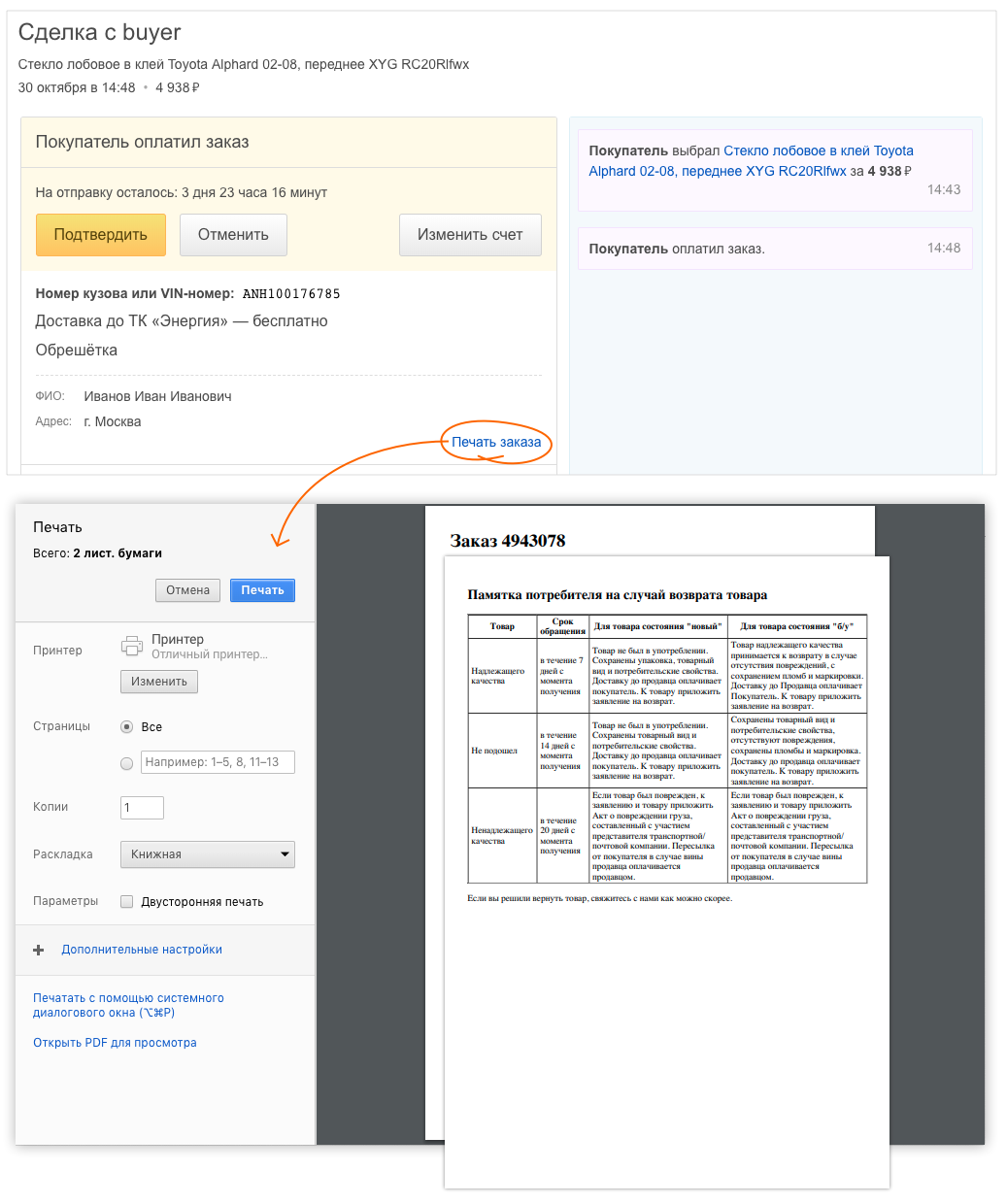The image size is (1007, 1204).
Task: Click the printer icon
Action: (131, 646)
